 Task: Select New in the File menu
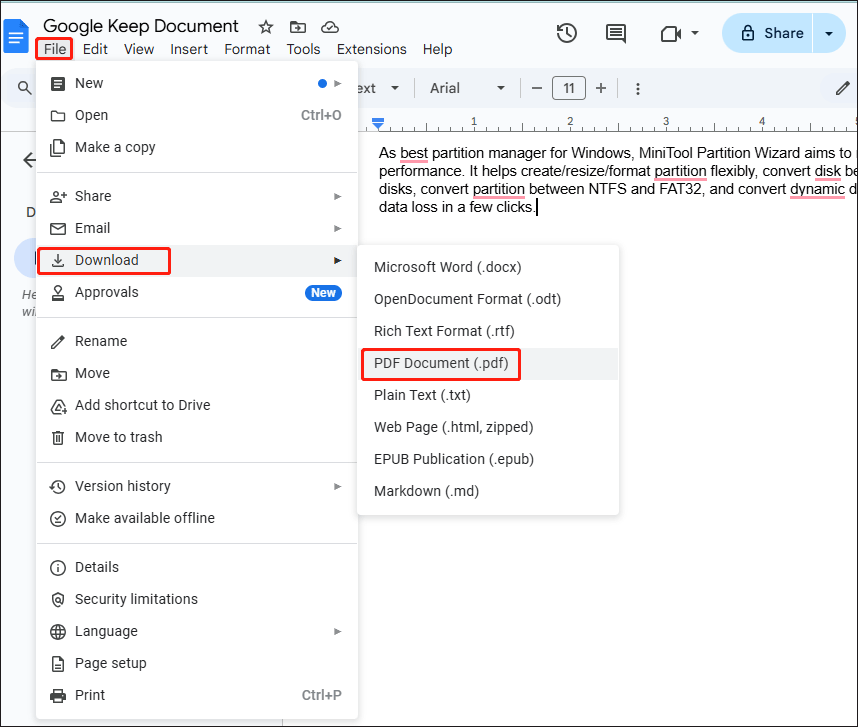click(197, 83)
